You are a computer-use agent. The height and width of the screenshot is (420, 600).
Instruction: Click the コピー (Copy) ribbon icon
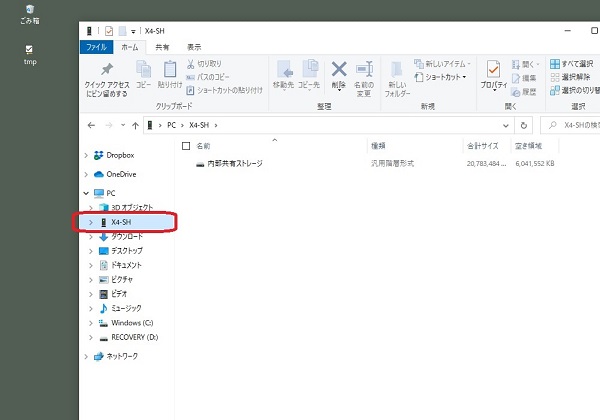(x=143, y=74)
